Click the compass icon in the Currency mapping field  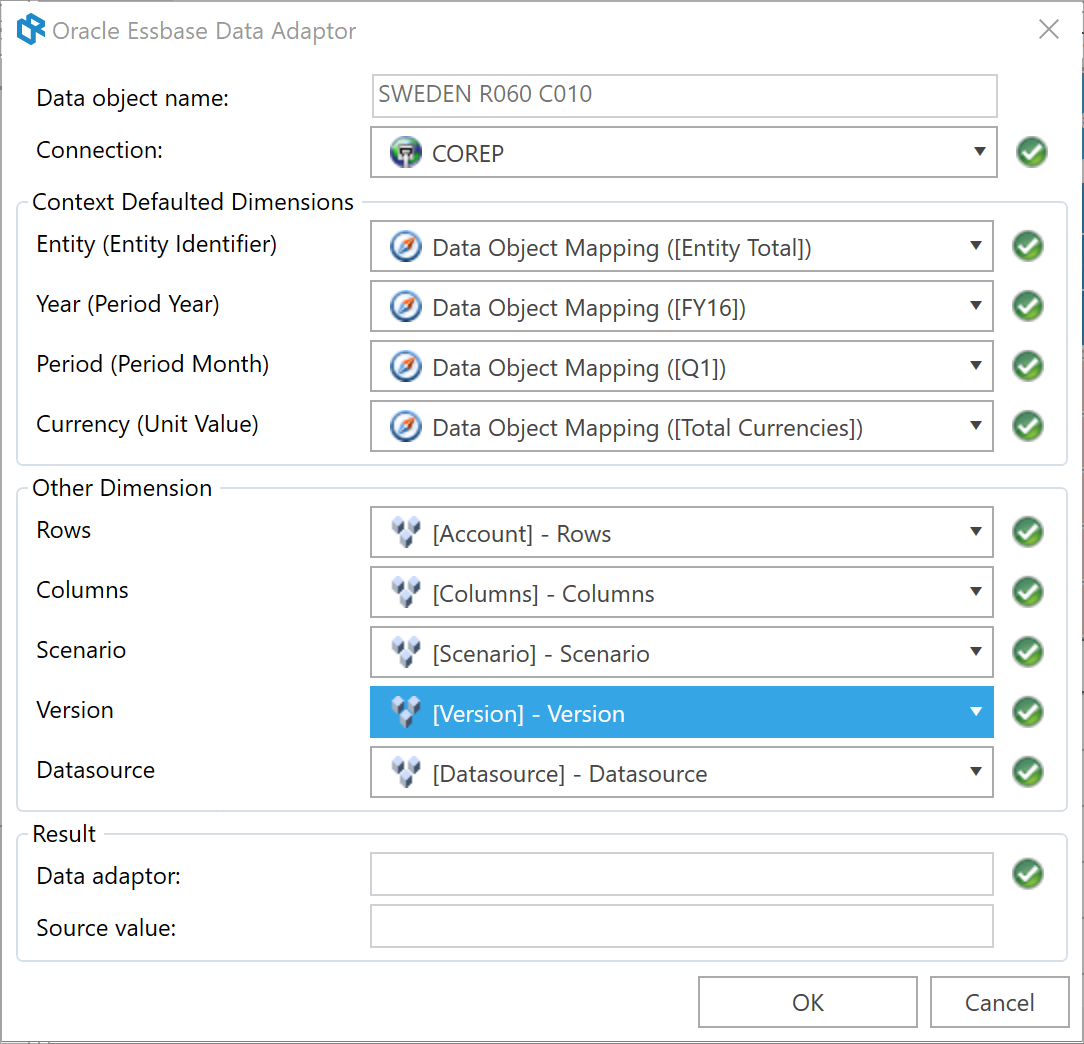click(x=406, y=427)
